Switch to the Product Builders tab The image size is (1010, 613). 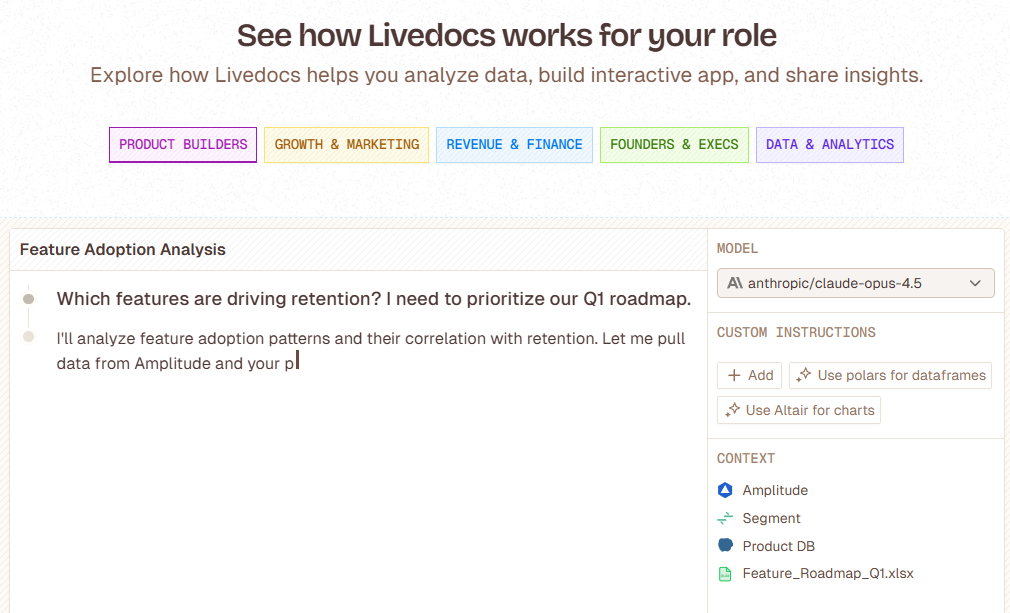click(183, 145)
